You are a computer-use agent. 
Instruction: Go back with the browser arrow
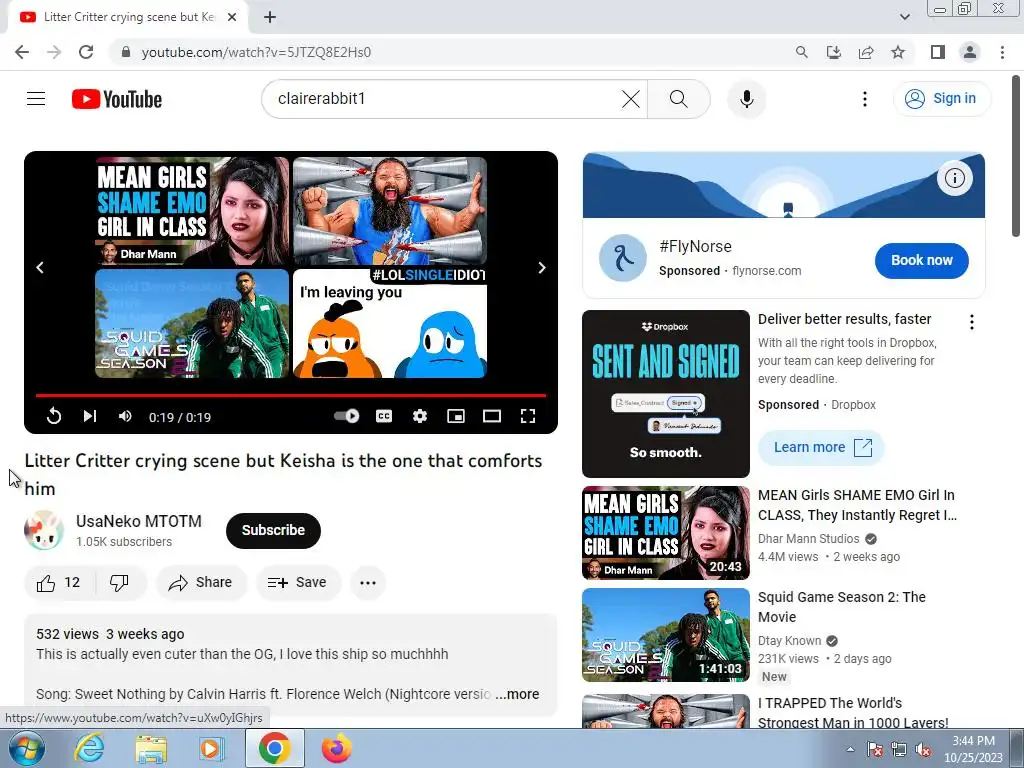[x=22, y=52]
